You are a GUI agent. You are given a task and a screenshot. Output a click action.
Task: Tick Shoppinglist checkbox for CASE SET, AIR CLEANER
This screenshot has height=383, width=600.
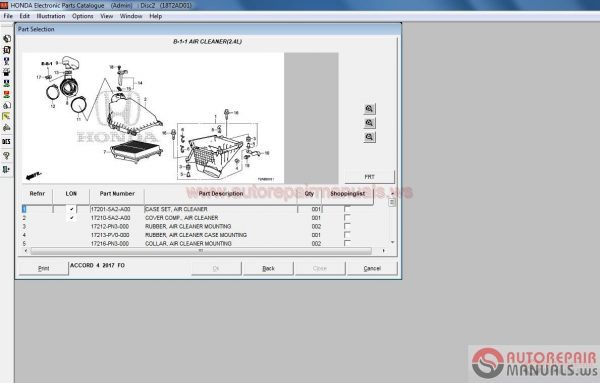347,209
